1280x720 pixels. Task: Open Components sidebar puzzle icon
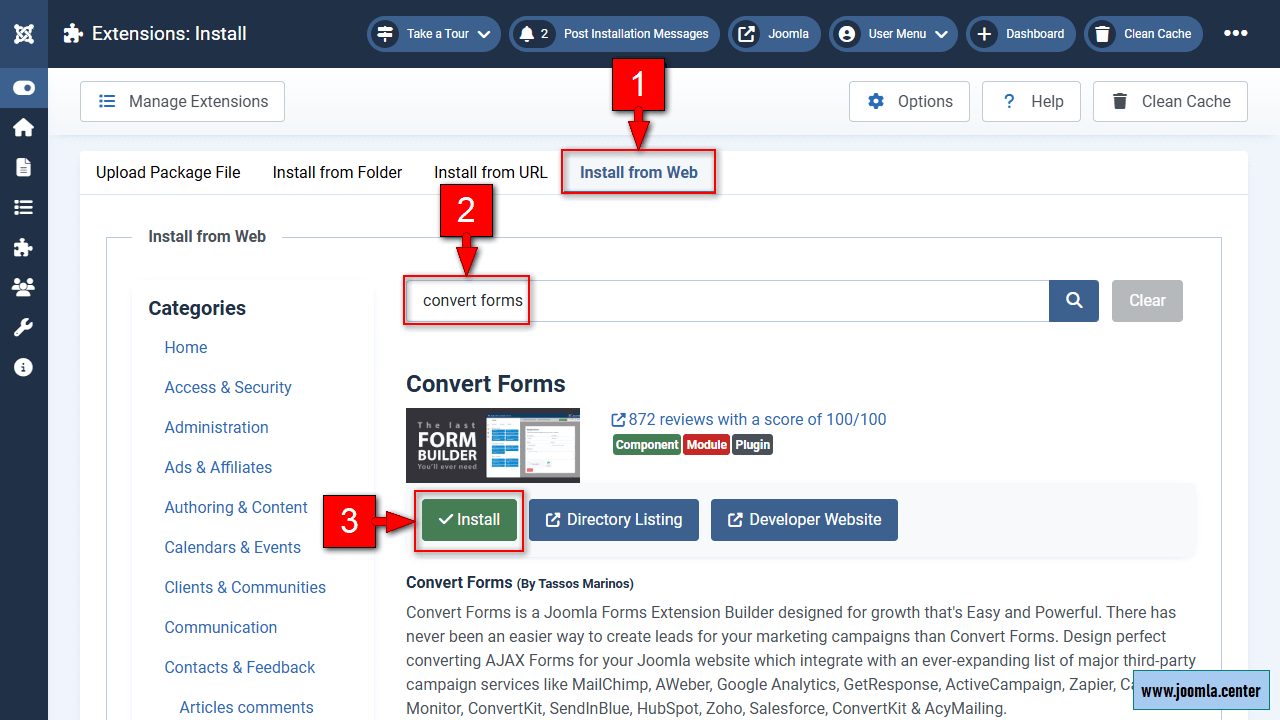pyautogui.click(x=24, y=247)
